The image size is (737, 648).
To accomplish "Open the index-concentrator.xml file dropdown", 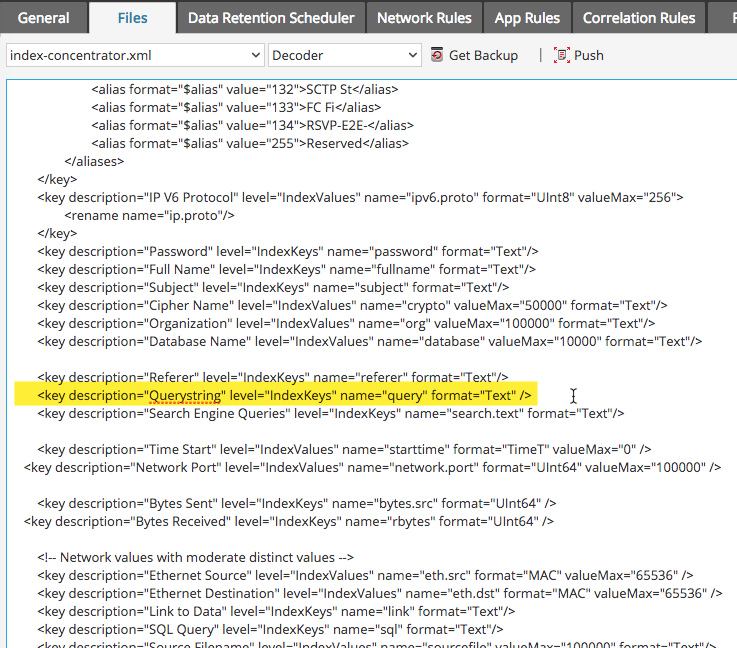I will 134,55.
